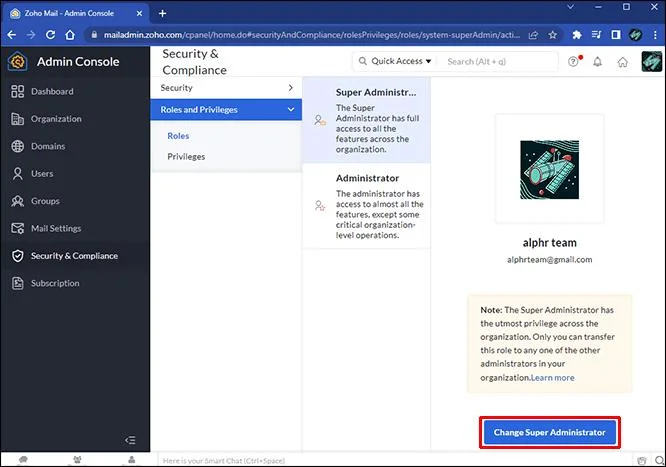Screen dimensions: 666x467
Task: Go back using browser back arrow
Action: (x=12, y=35)
